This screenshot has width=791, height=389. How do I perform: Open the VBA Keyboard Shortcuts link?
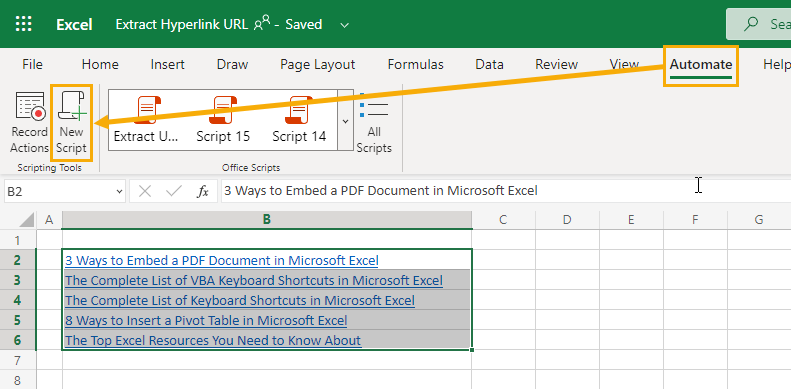(254, 281)
